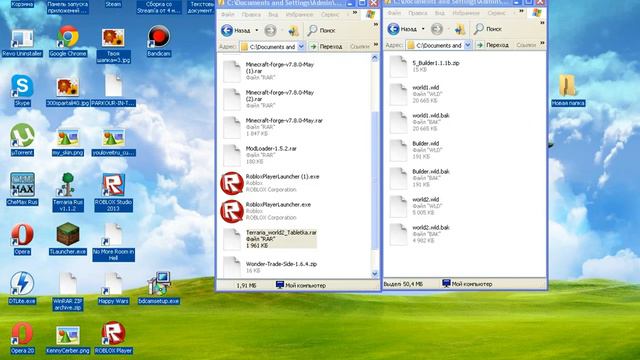Select my_skin.png image on desktop

point(68,142)
